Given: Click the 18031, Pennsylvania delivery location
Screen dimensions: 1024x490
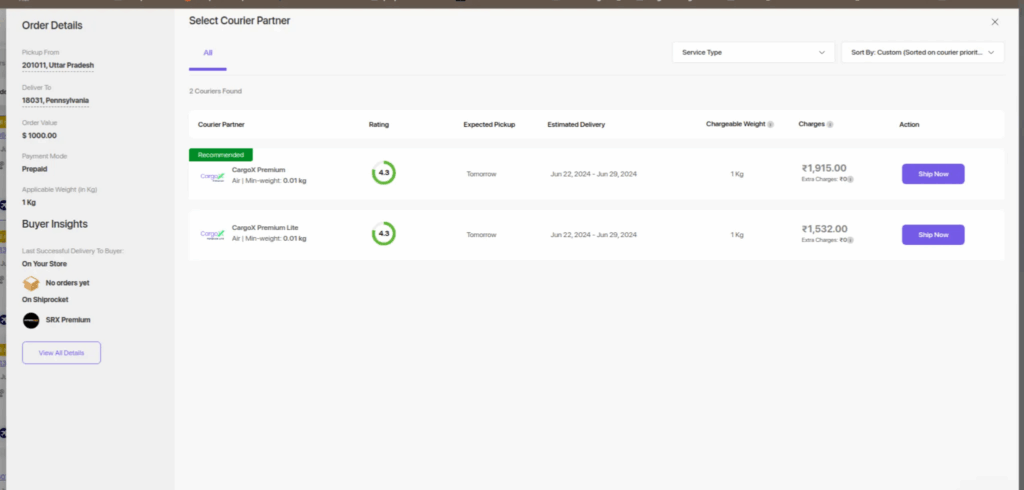Looking at the screenshot, I should (x=56, y=101).
